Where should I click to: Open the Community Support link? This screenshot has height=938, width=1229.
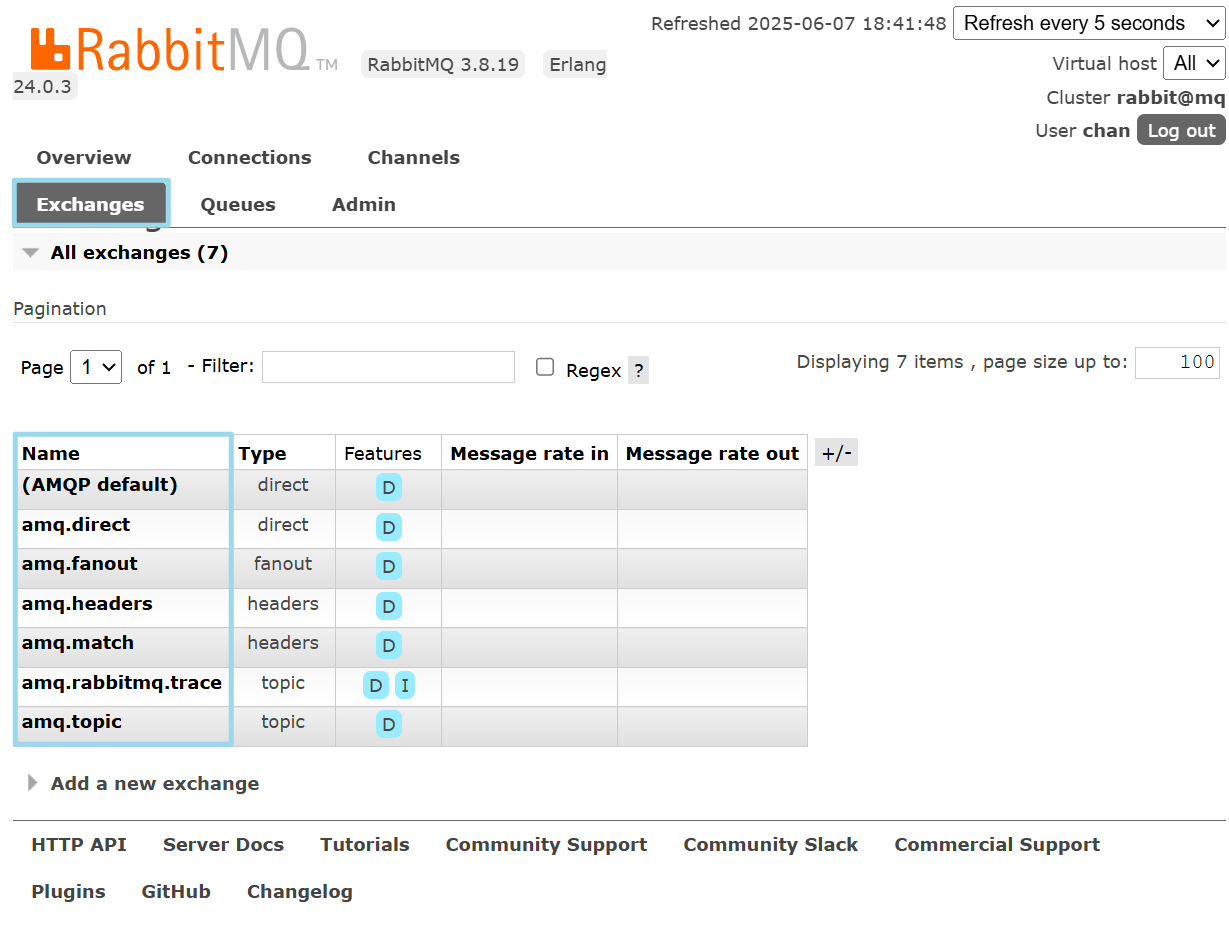(x=546, y=845)
